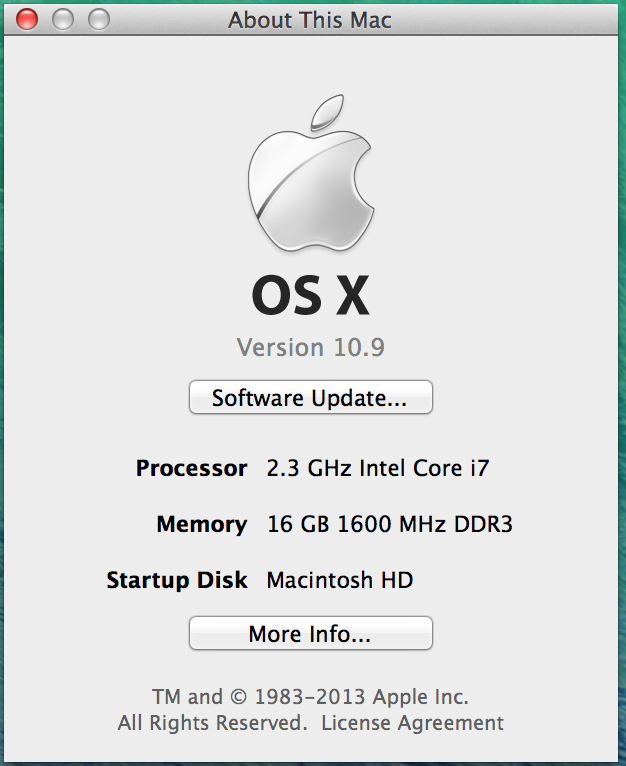The width and height of the screenshot is (626, 766).
Task: Minimize the window with the yellow button
Action: [x=63, y=19]
